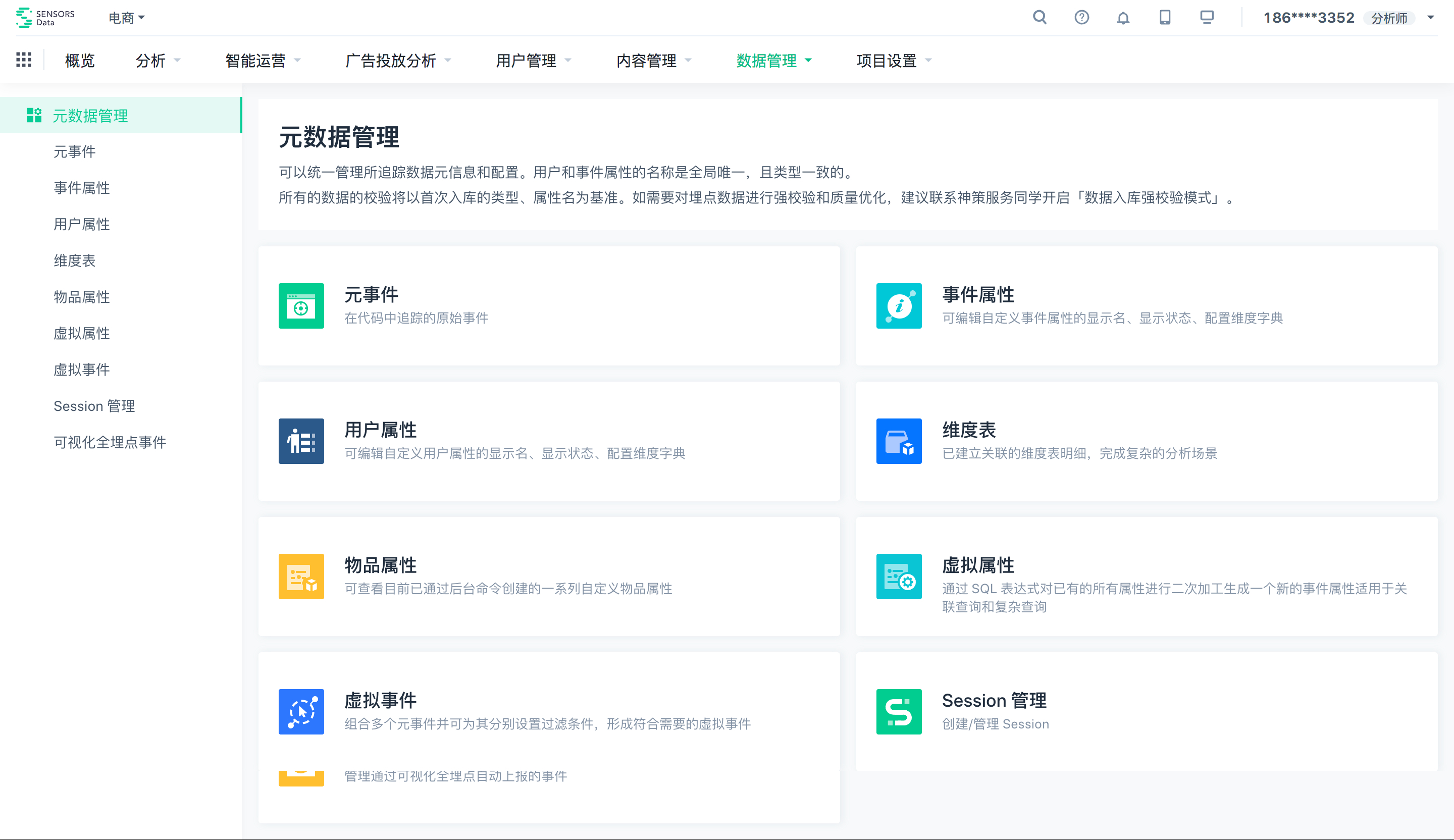This screenshot has width=1454, height=840.
Task: Click the teal 事件属性 info icon
Action: (899, 306)
